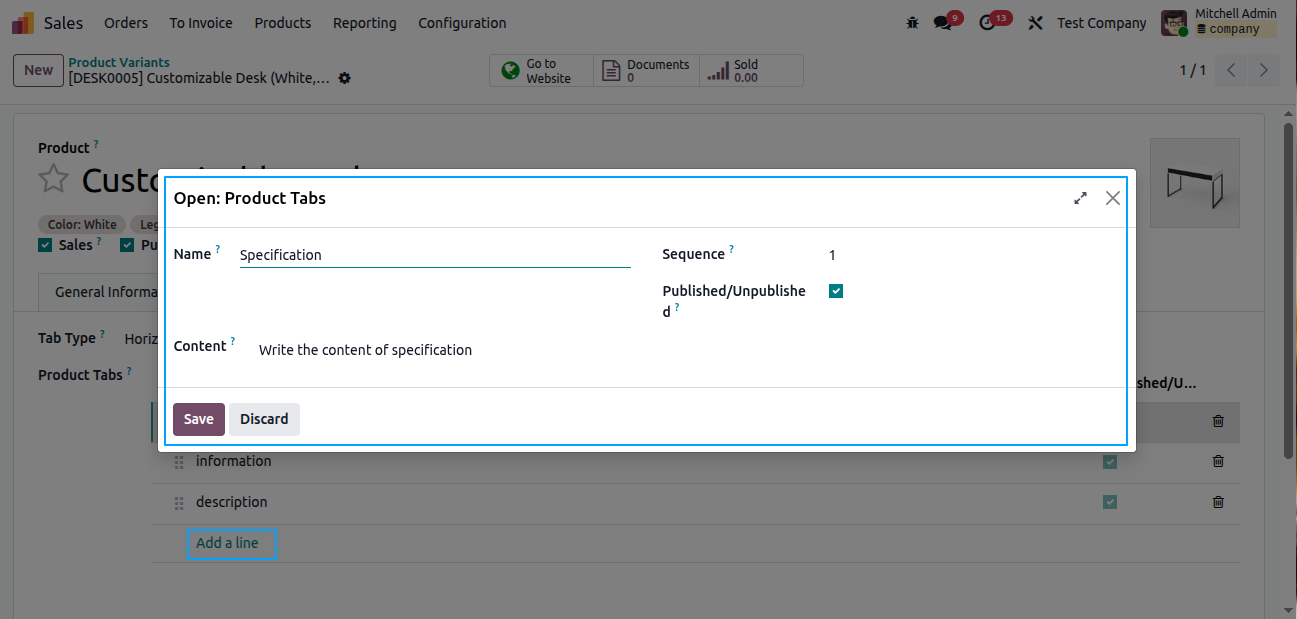Screen dimensions: 1297x619
Task: Open the activities clock icon with 13 badge
Action: 988,23
